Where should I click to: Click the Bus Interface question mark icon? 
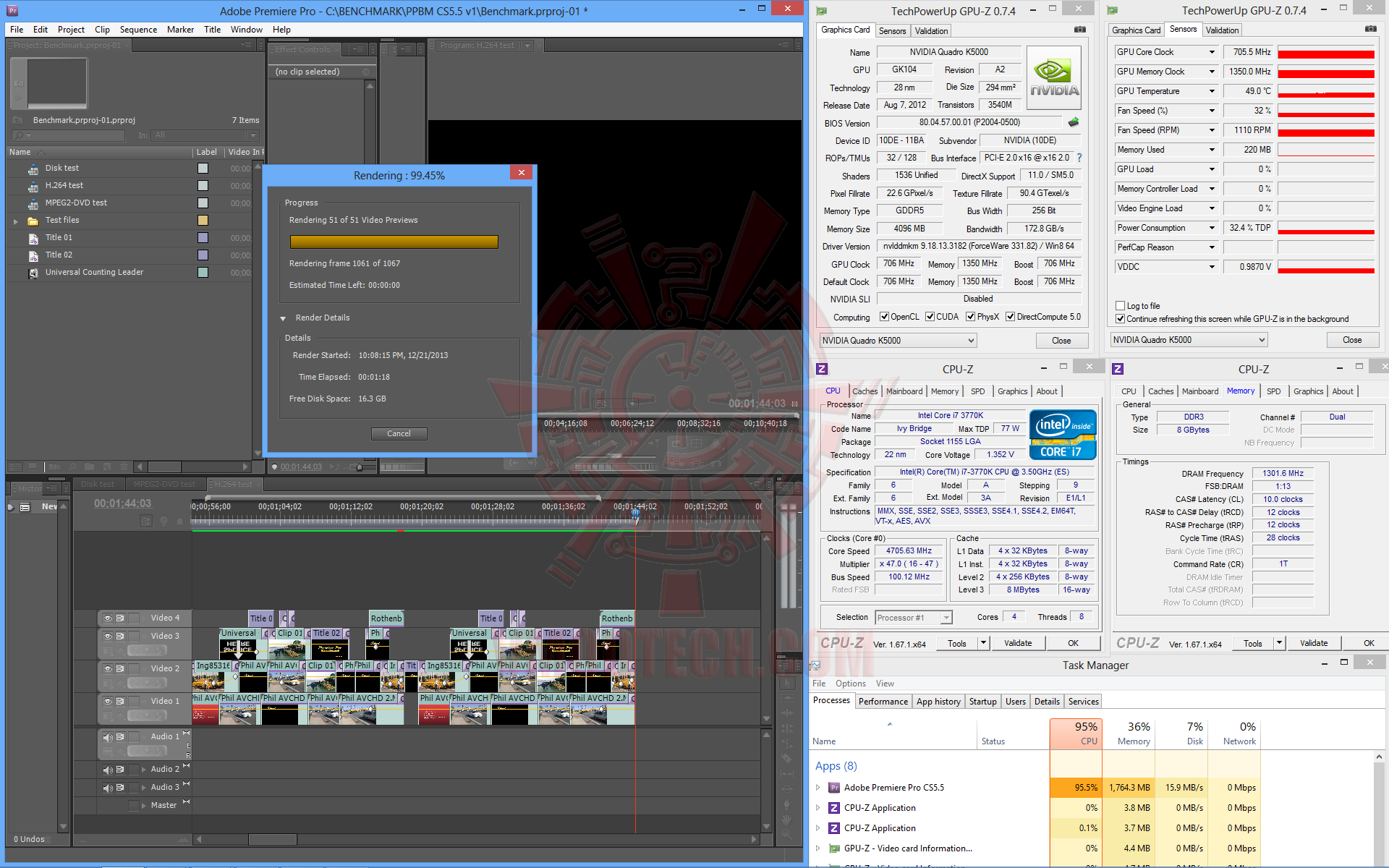pos(1079,158)
